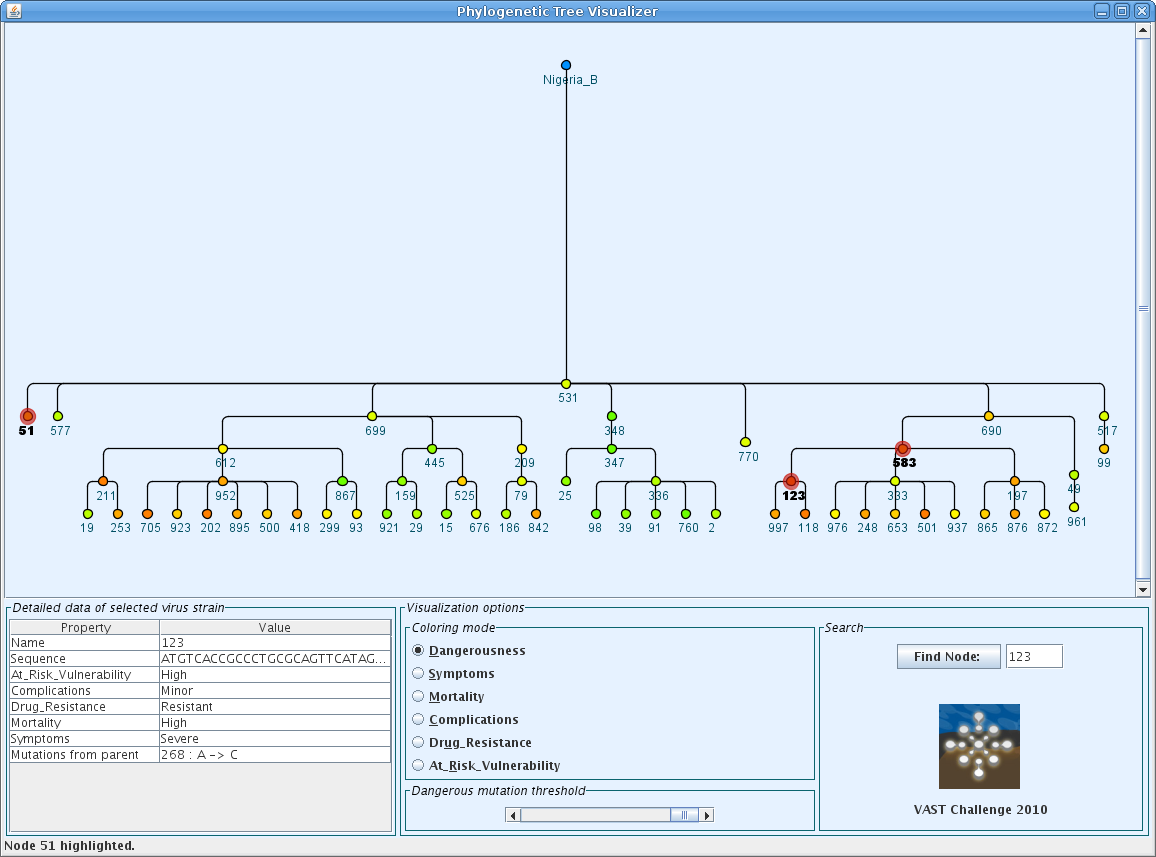
Task: Choose node 952
Action: coord(223,482)
